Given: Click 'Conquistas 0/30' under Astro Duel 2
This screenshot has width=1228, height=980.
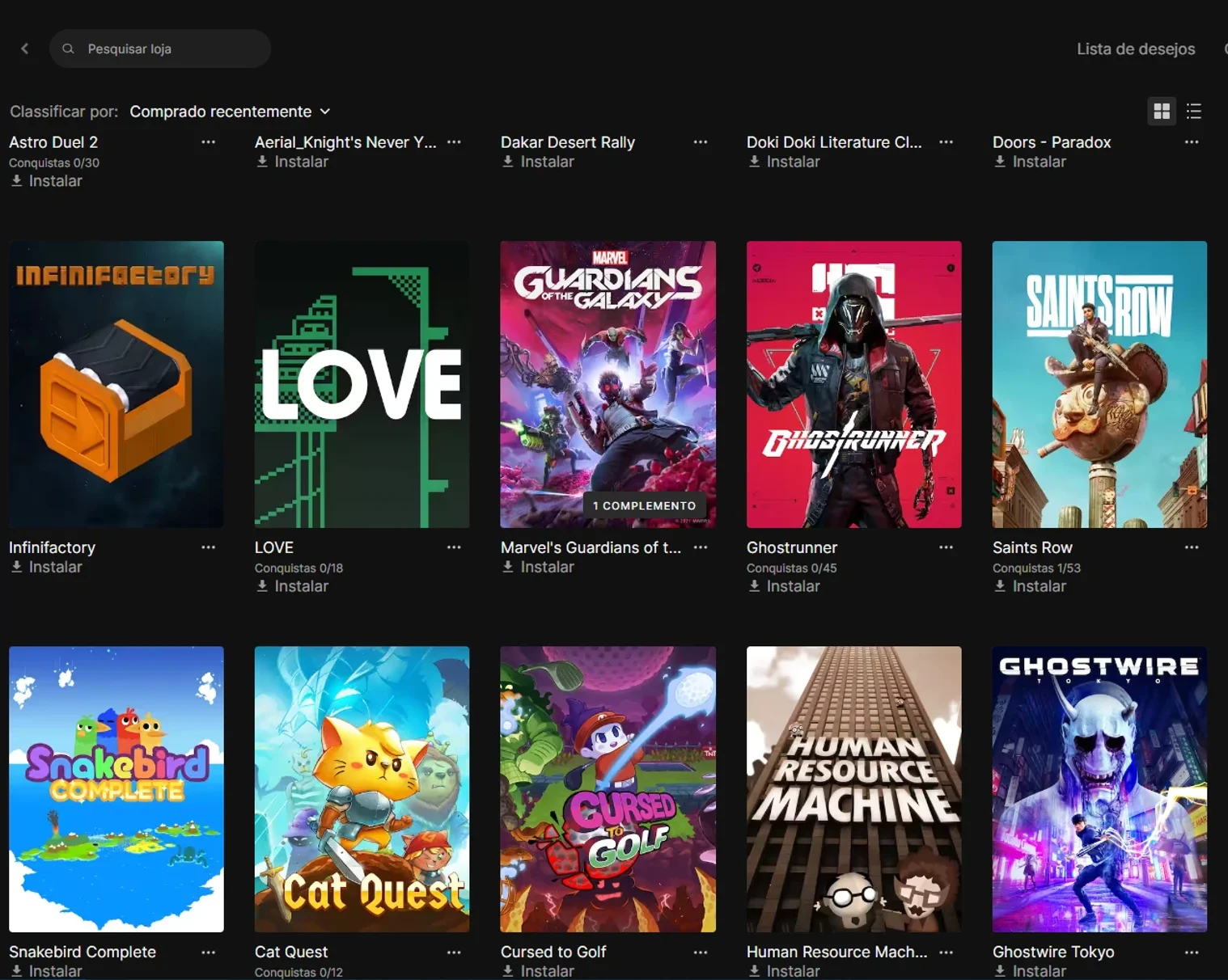Looking at the screenshot, I should click(54, 163).
